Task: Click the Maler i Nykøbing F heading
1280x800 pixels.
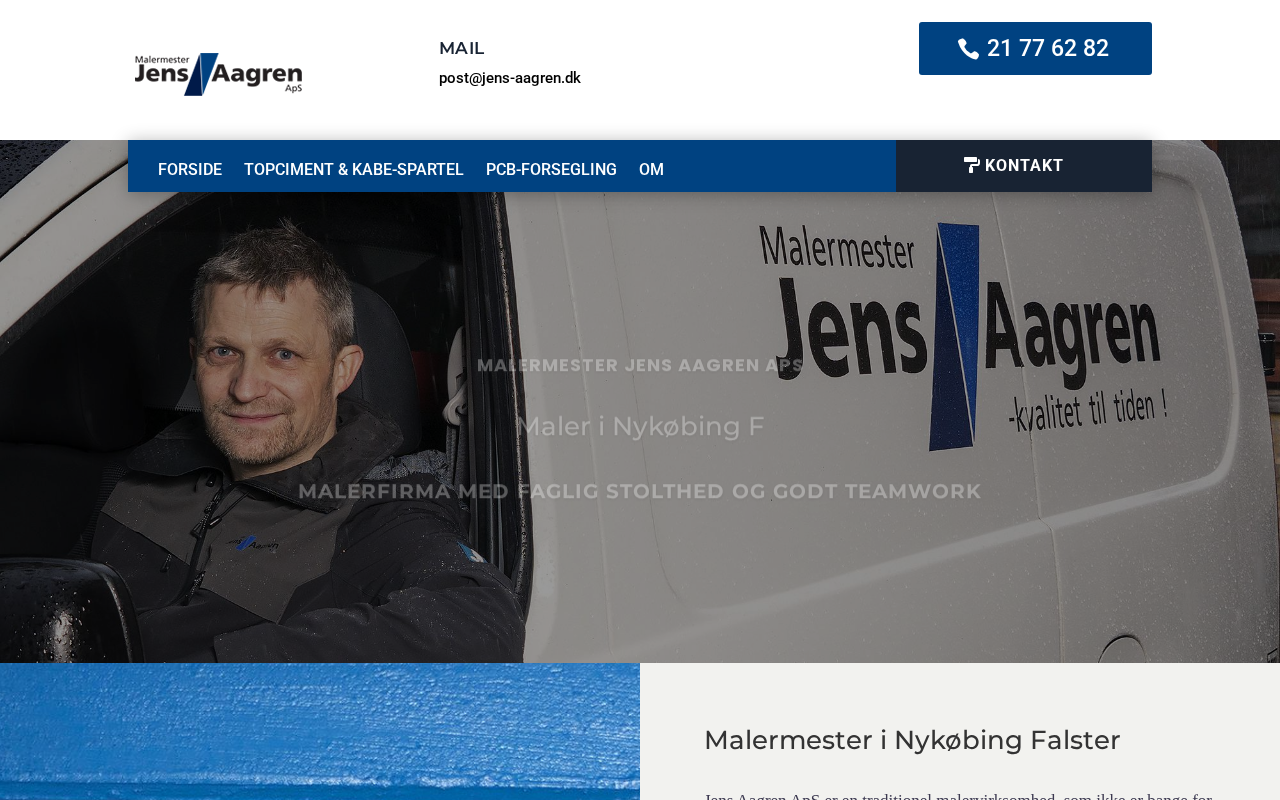Action: click(x=640, y=427)
